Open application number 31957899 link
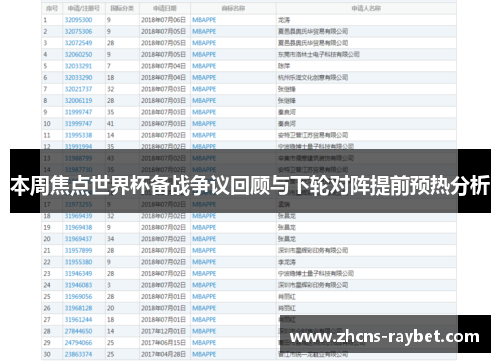 point(78,251)
